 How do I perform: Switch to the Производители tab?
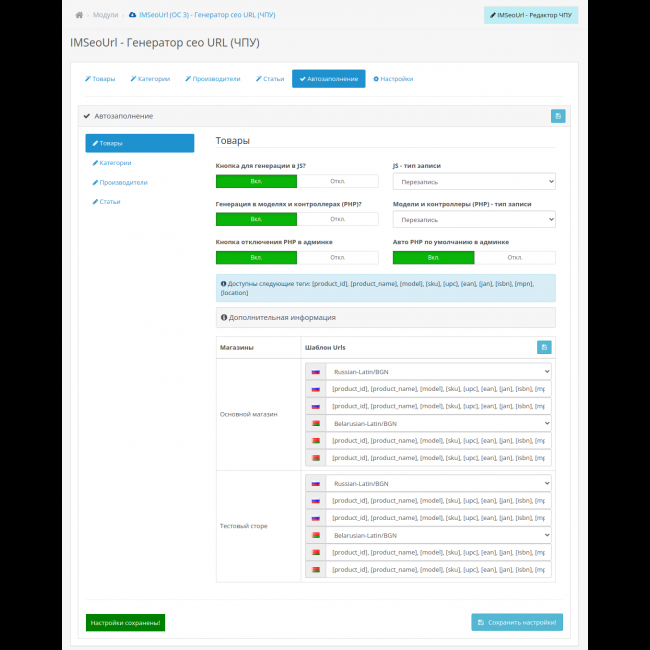212,79
